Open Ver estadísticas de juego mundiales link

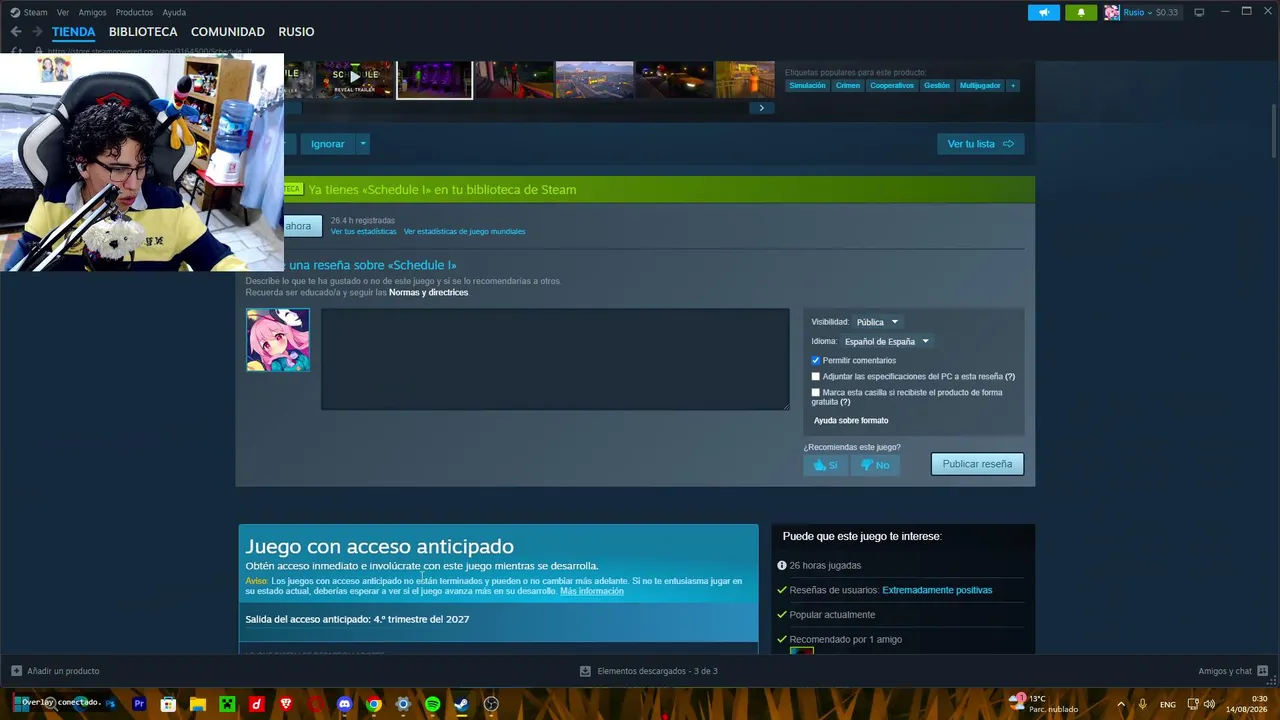pos(464,232)
